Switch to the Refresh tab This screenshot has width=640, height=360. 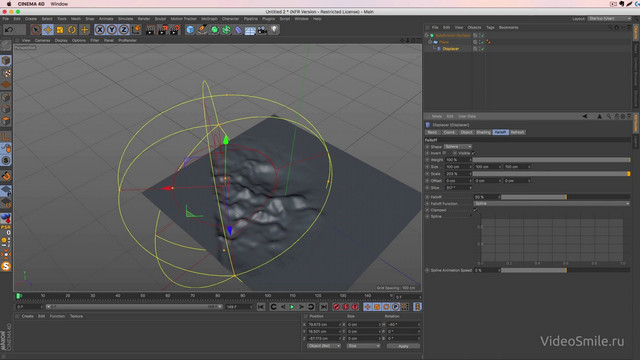pyautogui.click(x=517, y=132)
